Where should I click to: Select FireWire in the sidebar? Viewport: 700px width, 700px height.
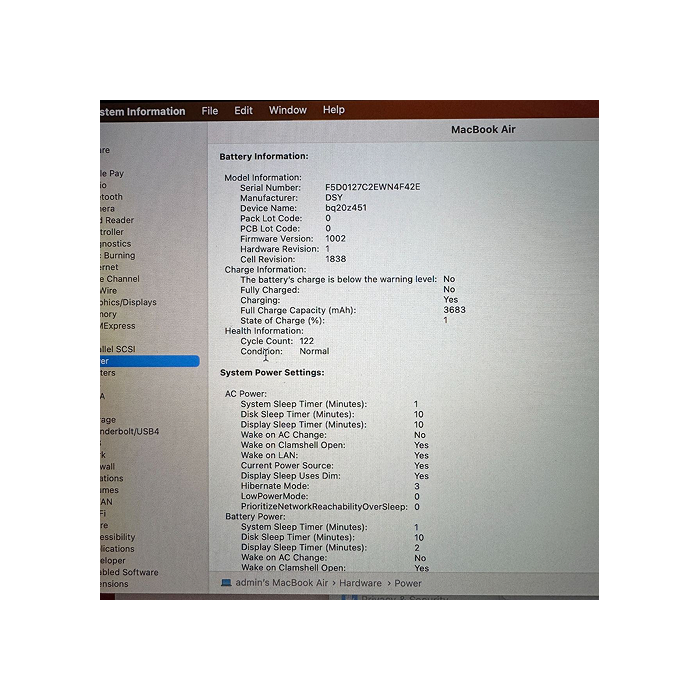click(x=108, y=291)
